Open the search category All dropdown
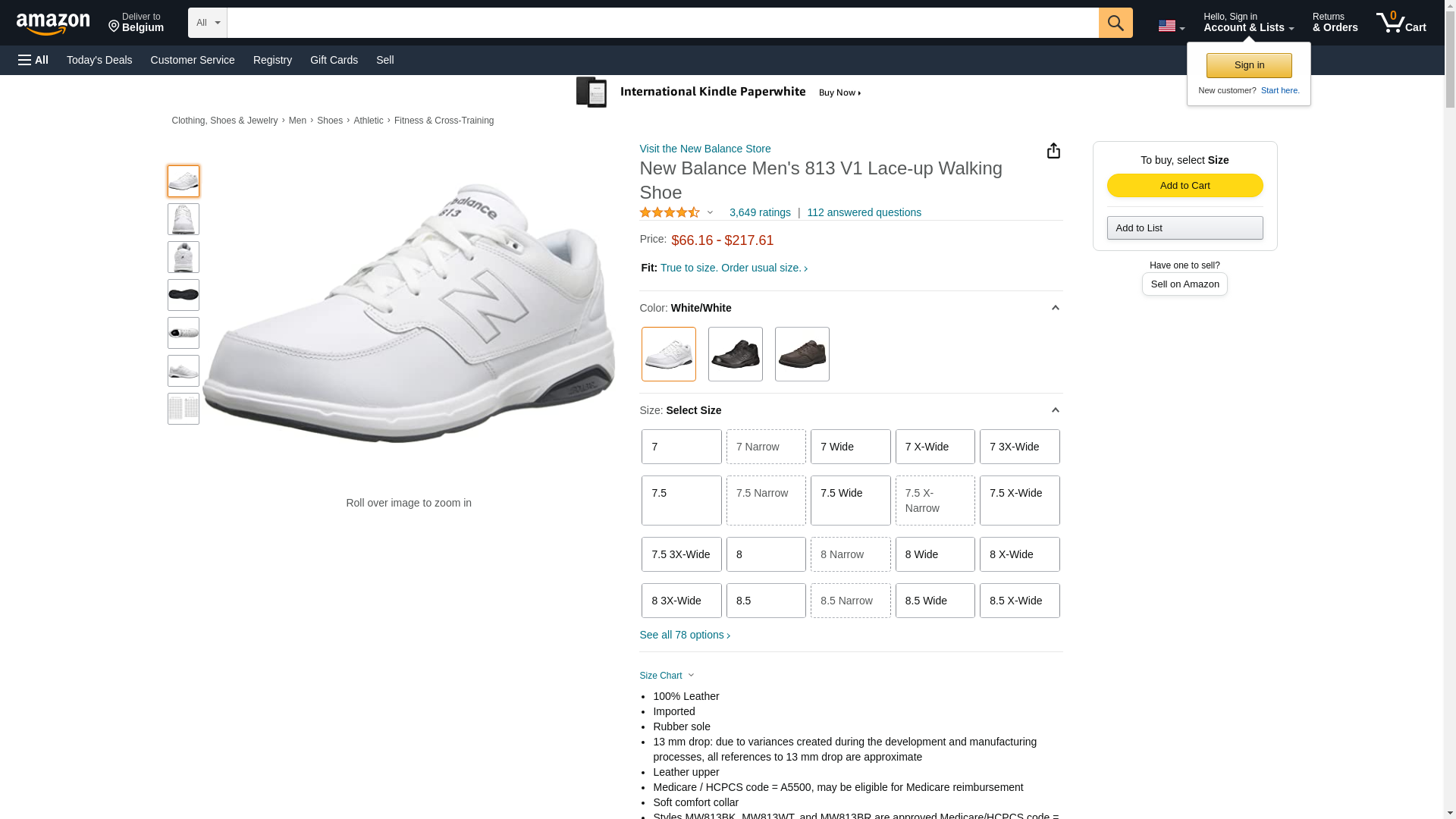Screen dimensions: 1456x819 pyautogui.click(x=207, y=23)
